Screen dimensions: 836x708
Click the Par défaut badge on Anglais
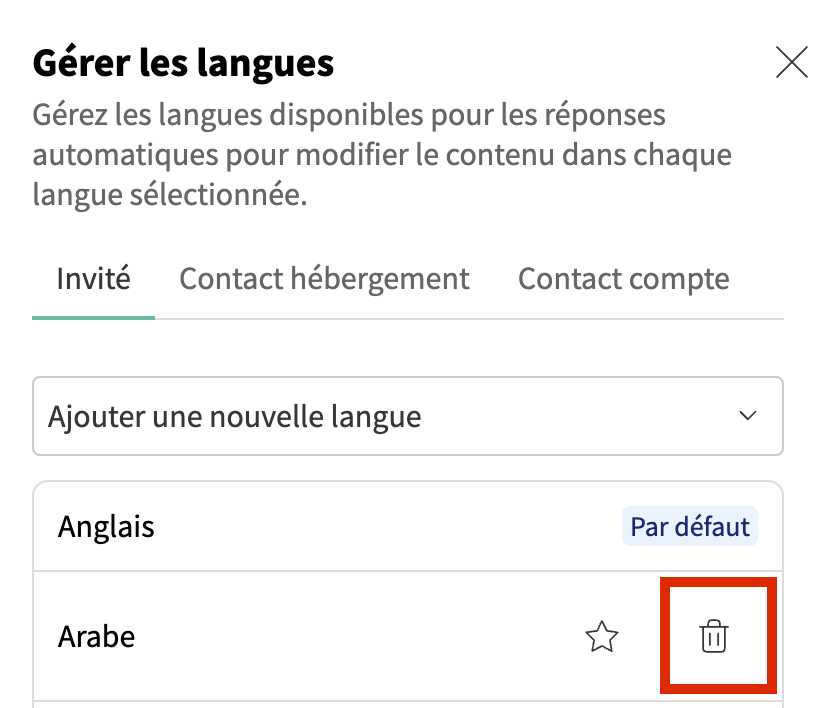tap(689, 526)
